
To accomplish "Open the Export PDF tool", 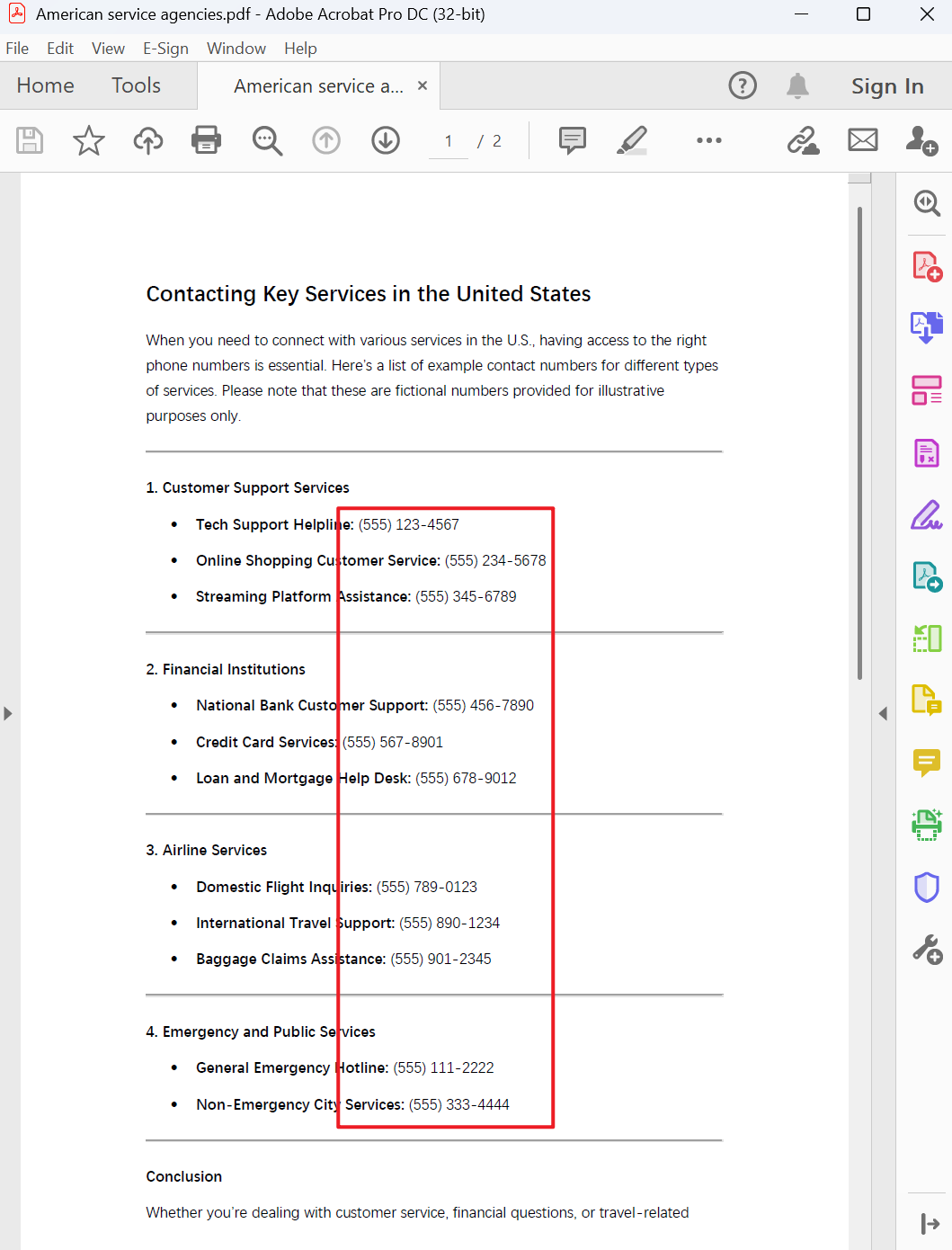I will pyautogui.click(x=927, y=326).
